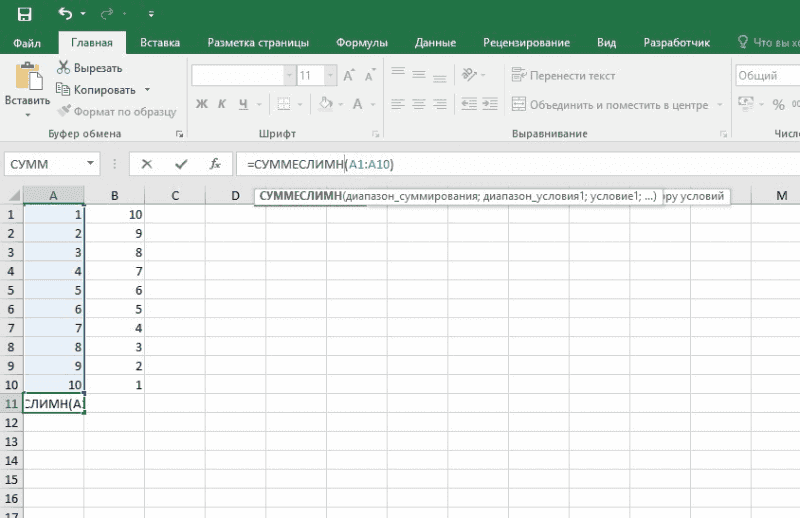Screen dimensions: 800x518
Task: Select cell B1 containing 10
Action: pyautogui.click(x=114, y=214)
